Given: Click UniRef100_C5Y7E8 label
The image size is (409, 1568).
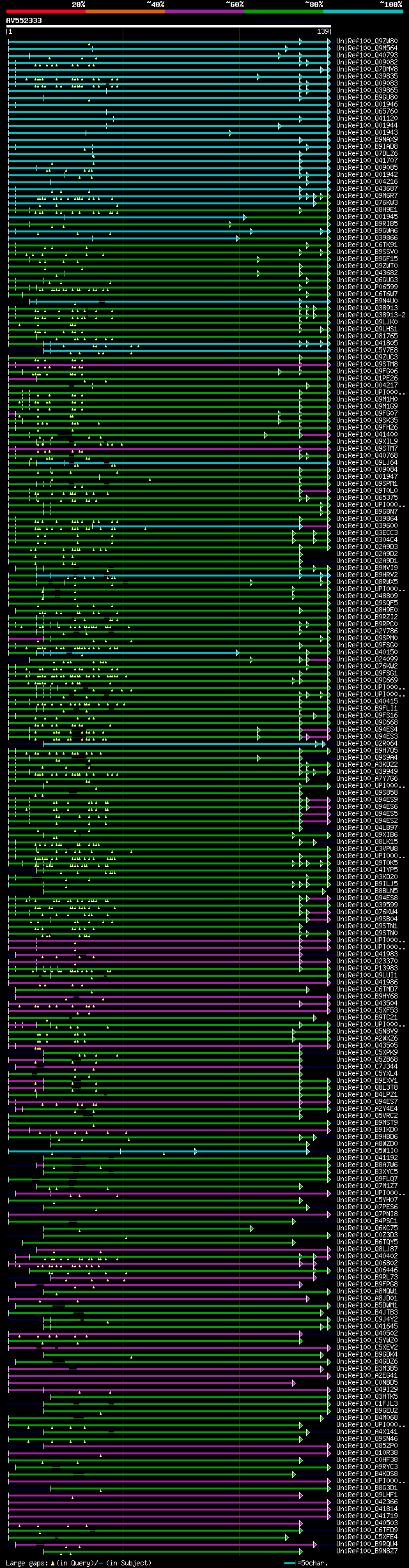Looking at the screenshot, I should (x=367, y=351).
